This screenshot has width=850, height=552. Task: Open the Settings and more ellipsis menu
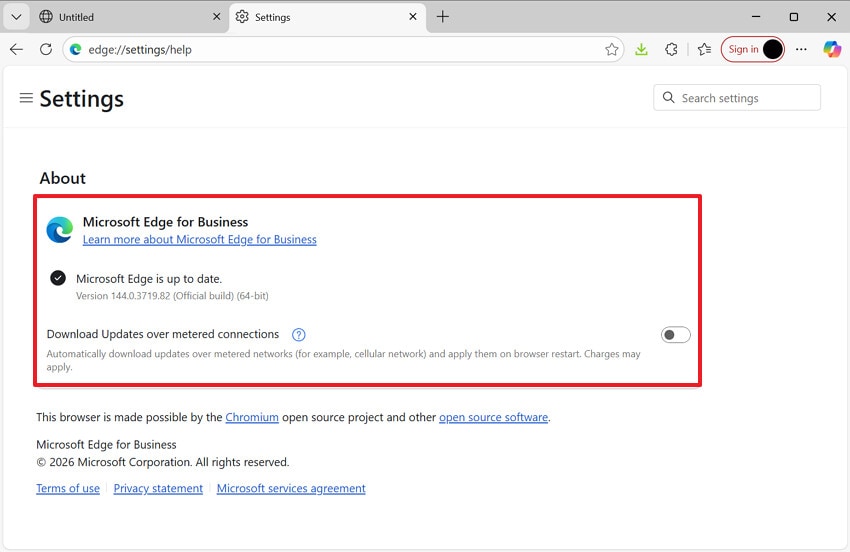(x=801, y=49)
